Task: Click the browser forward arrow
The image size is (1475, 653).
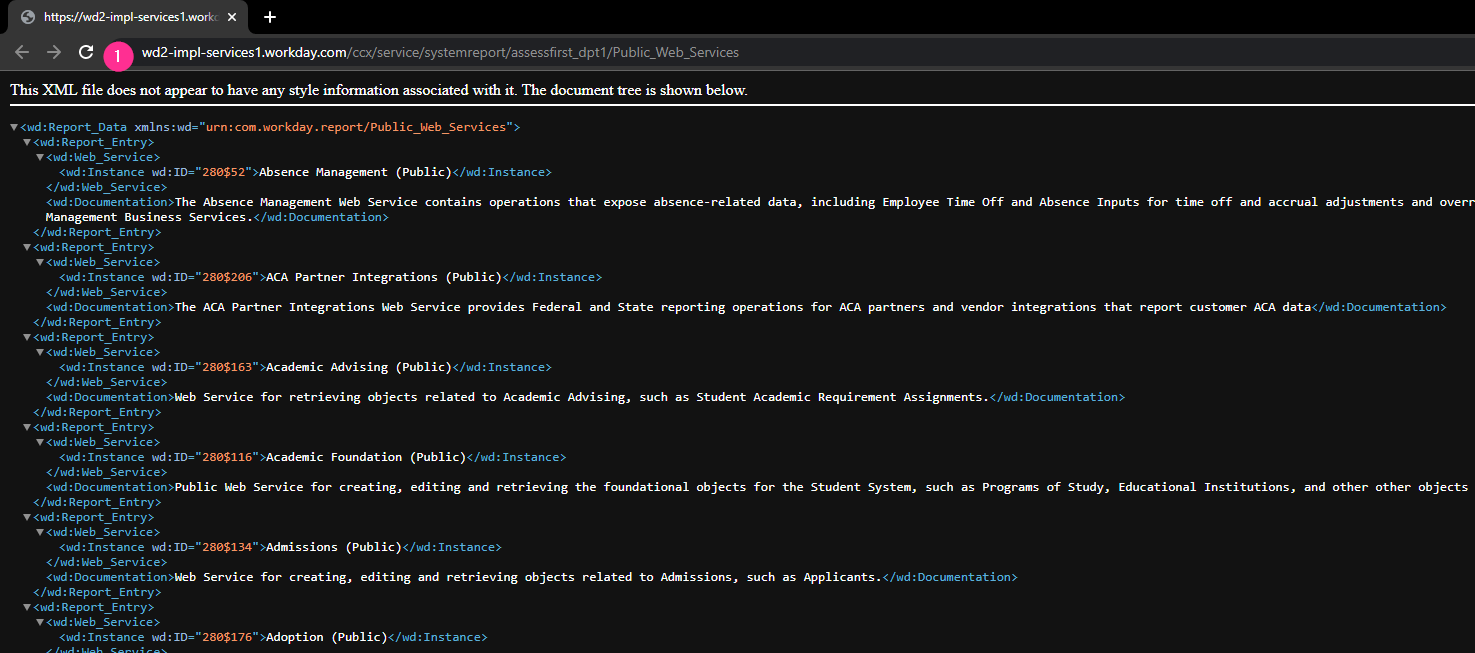Action: tap(54, 52)
